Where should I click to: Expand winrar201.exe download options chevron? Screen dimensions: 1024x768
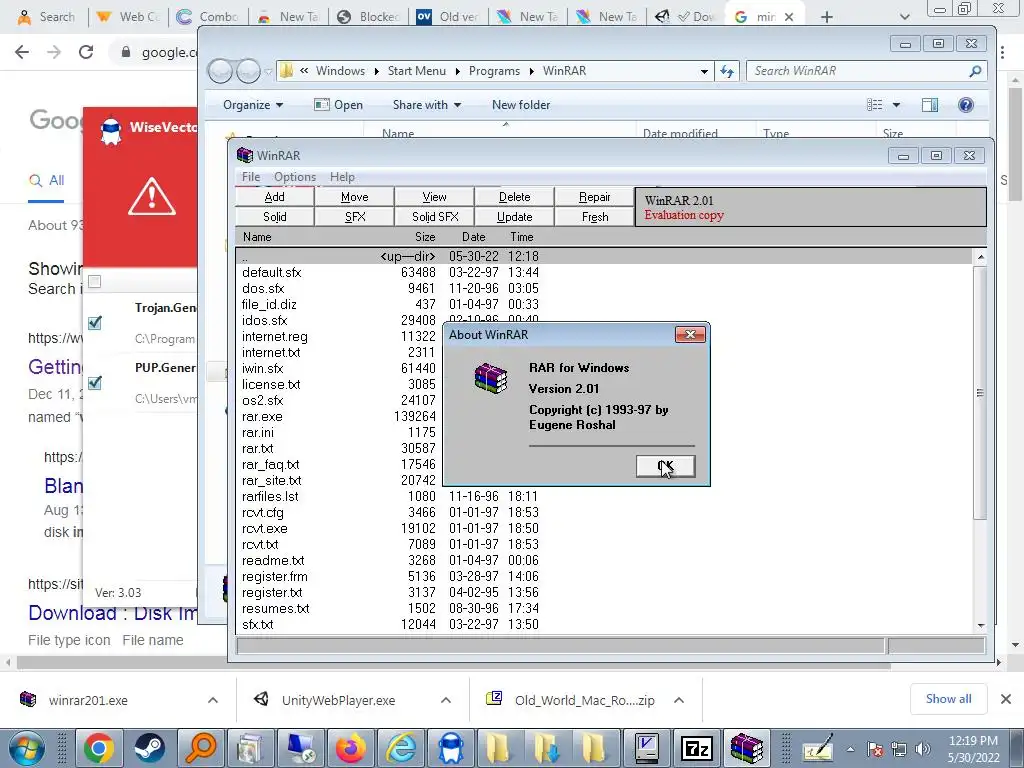point(213,700)
